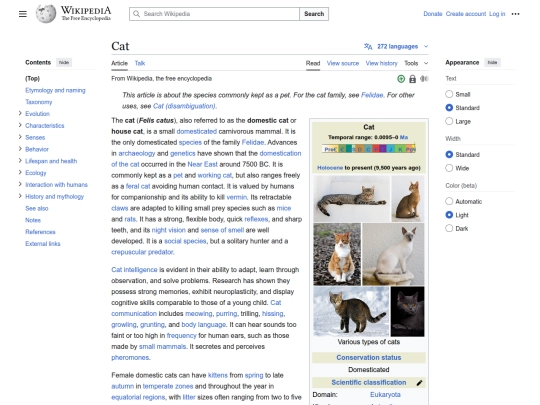This screenshot has height=405, width=540.
Task: Select Light color mode
Action: [x=449, y=215]
